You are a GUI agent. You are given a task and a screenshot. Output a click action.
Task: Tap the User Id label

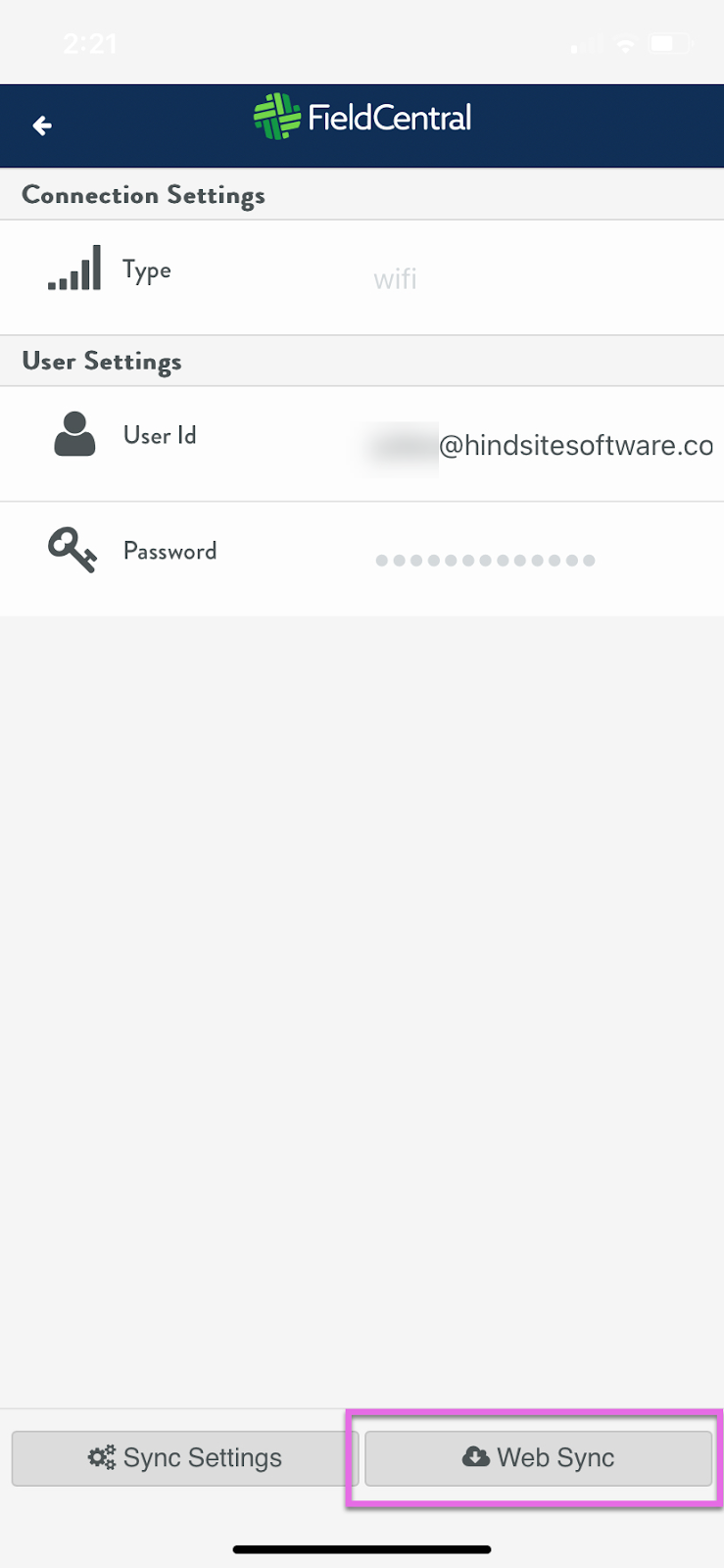pos(160,435)
